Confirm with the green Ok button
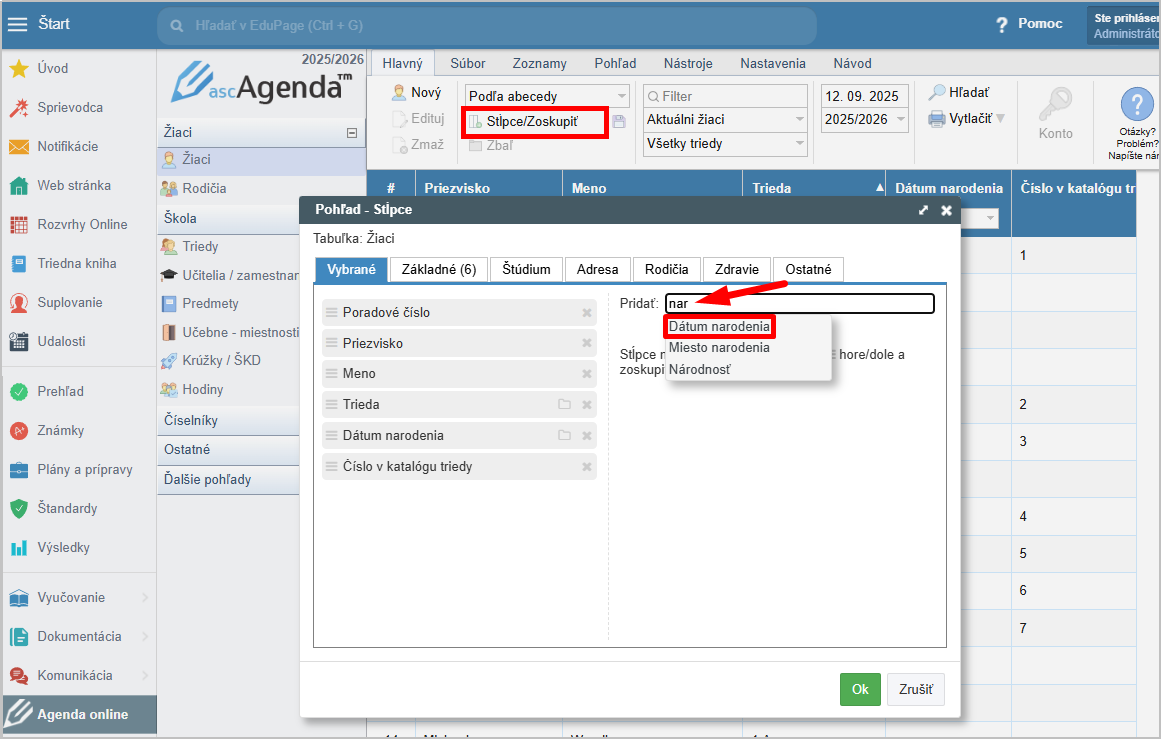Viewport: 1161px width, 739px height. tap(860, 689)
